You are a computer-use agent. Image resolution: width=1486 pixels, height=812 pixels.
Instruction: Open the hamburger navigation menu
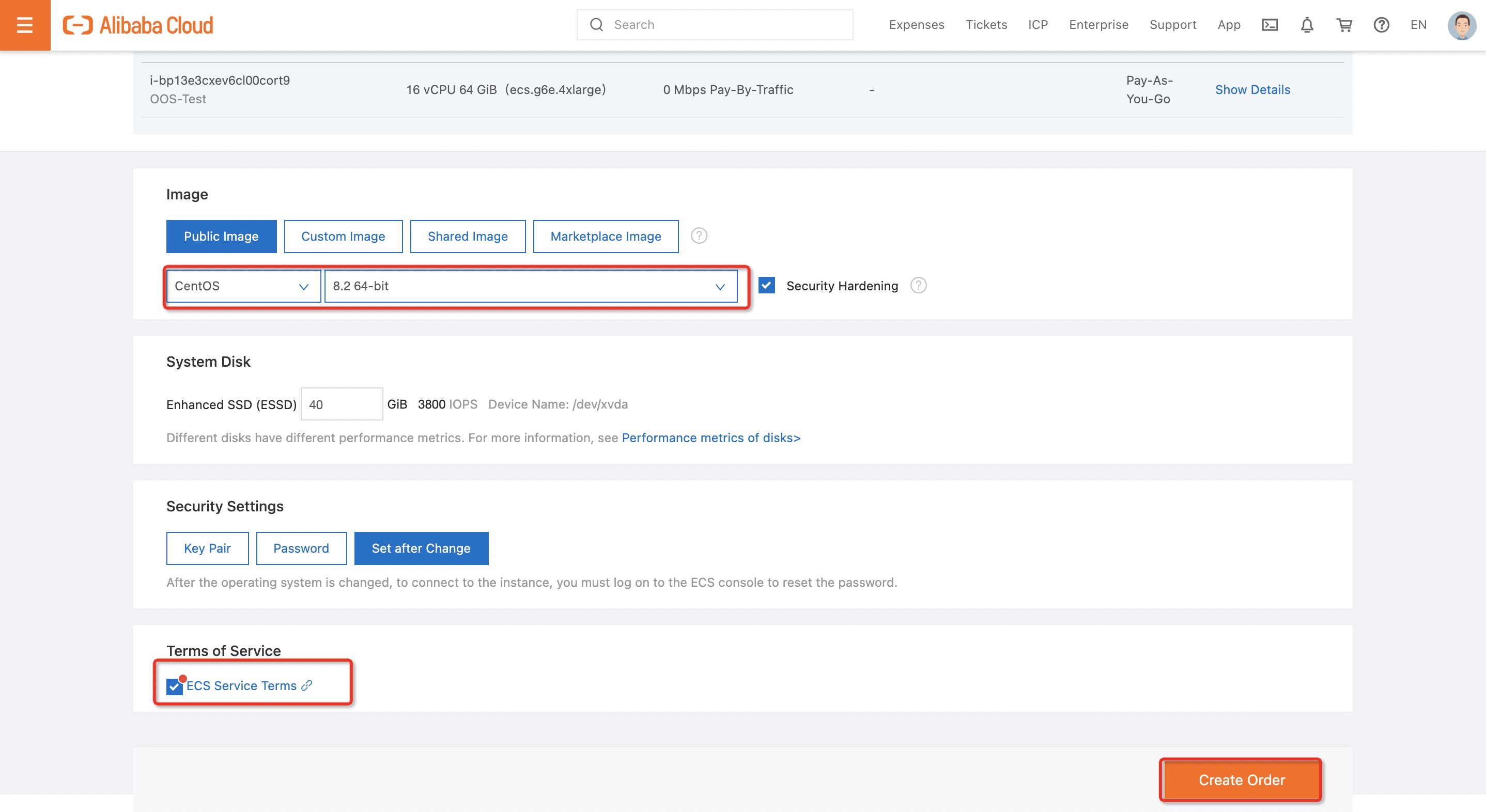point(25,25)
